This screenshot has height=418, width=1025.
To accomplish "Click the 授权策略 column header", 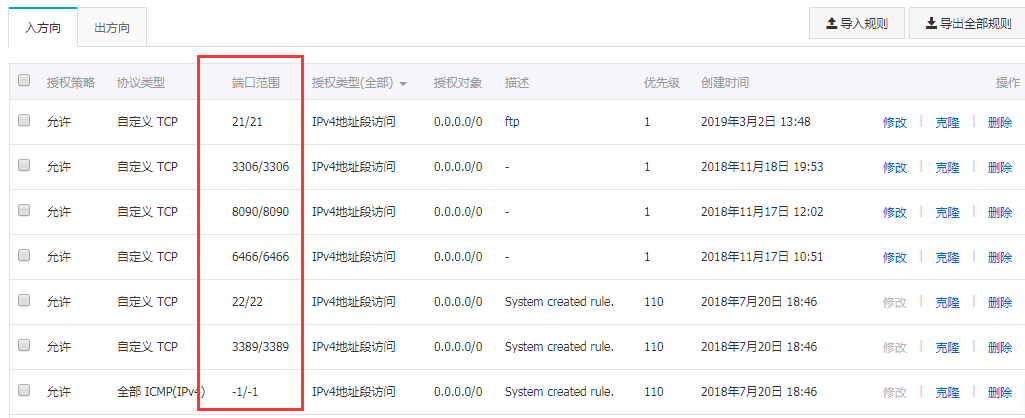I will tap(71, 83).
